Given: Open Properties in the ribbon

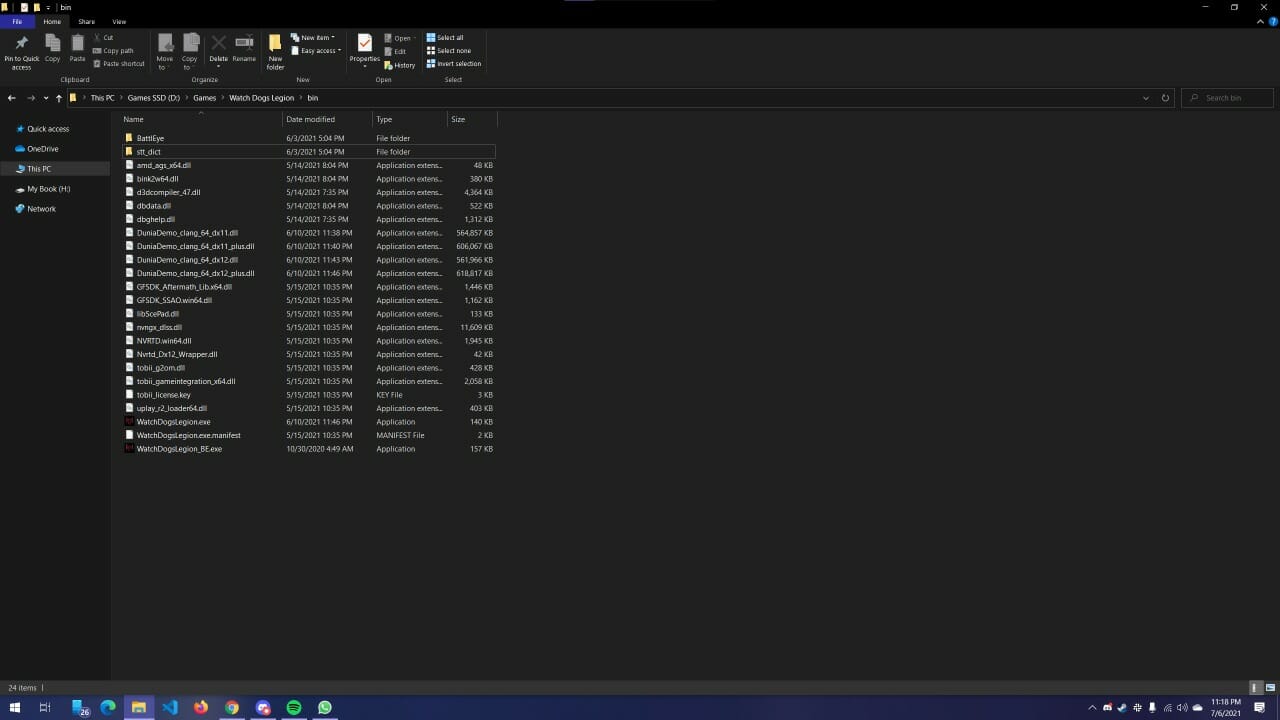Looking at the screenshot, I should (x=364, y=47).
